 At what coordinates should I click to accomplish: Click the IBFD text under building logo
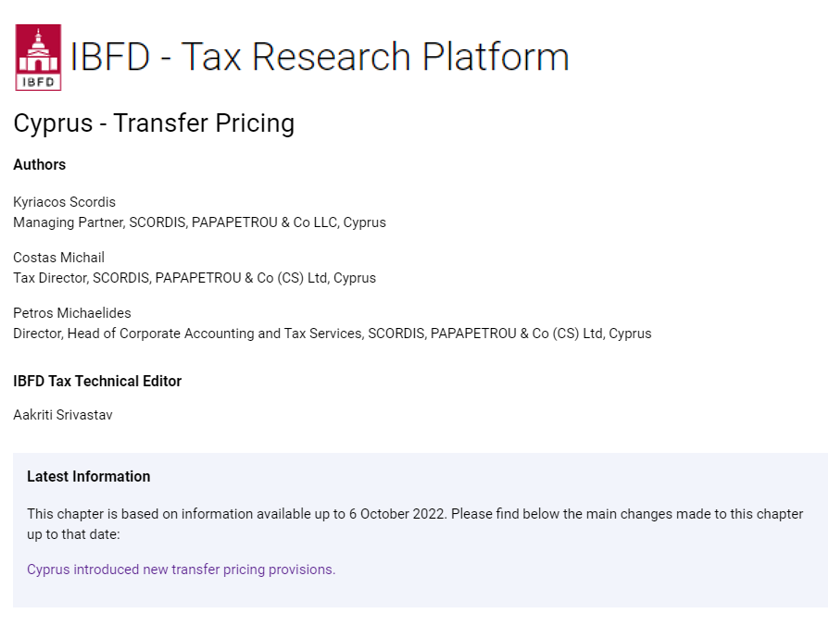coord(38,82)
